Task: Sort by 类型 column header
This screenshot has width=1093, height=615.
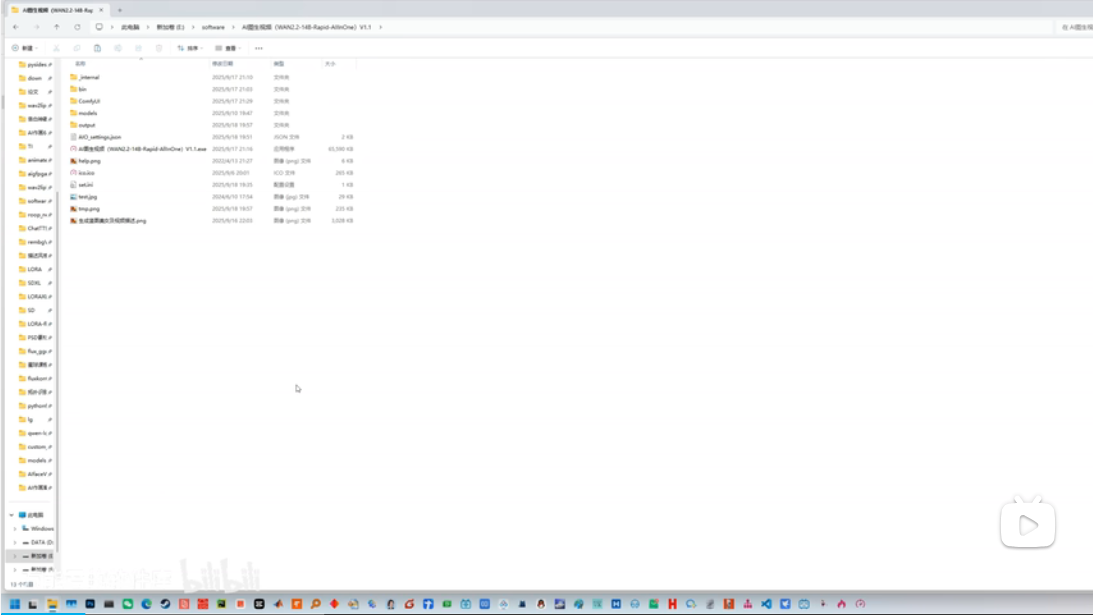Action: (x=279, y=63)
